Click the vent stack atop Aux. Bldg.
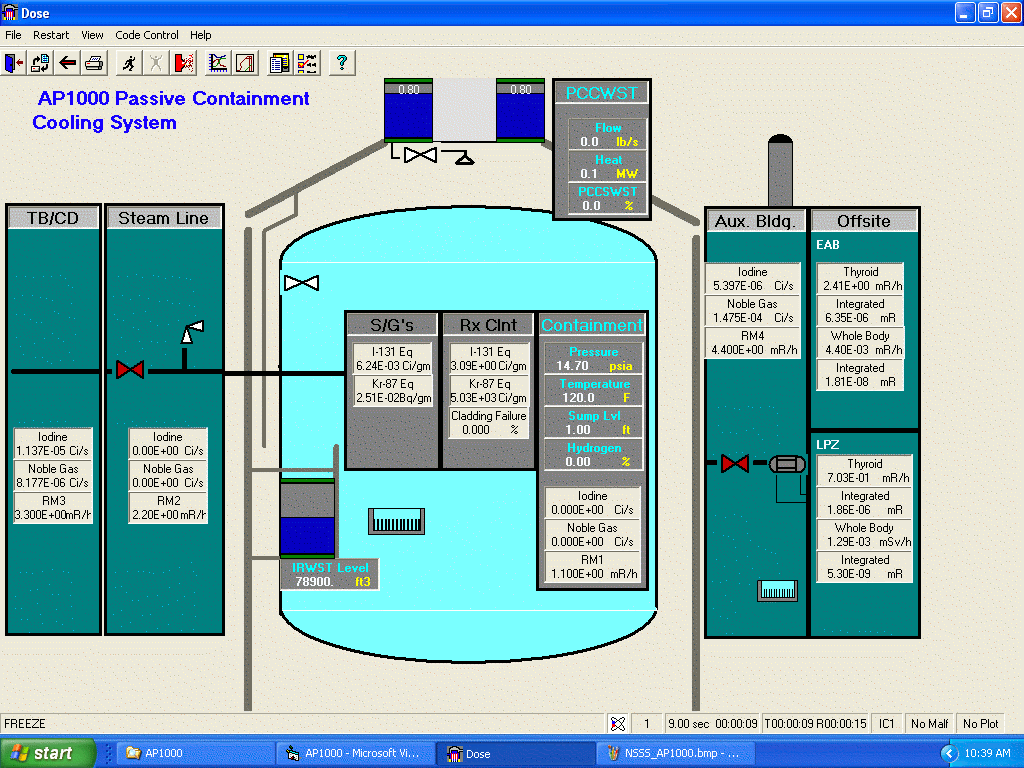This screenshot has height=768, width=1024. pyautogui.click(x=780, y=170)
